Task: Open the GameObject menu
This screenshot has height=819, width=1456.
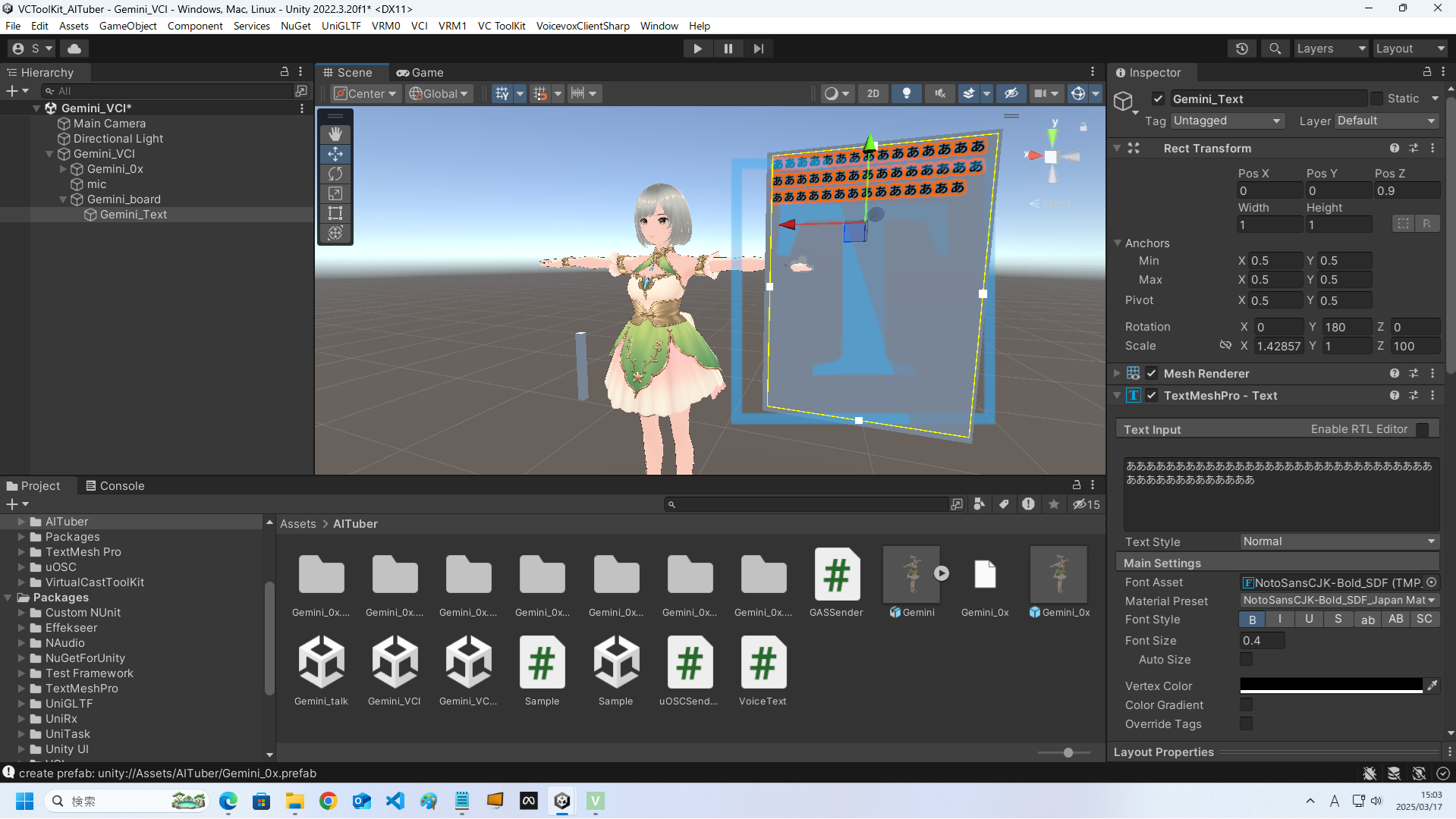Action: pyautogui.click(x=127, y=26)
